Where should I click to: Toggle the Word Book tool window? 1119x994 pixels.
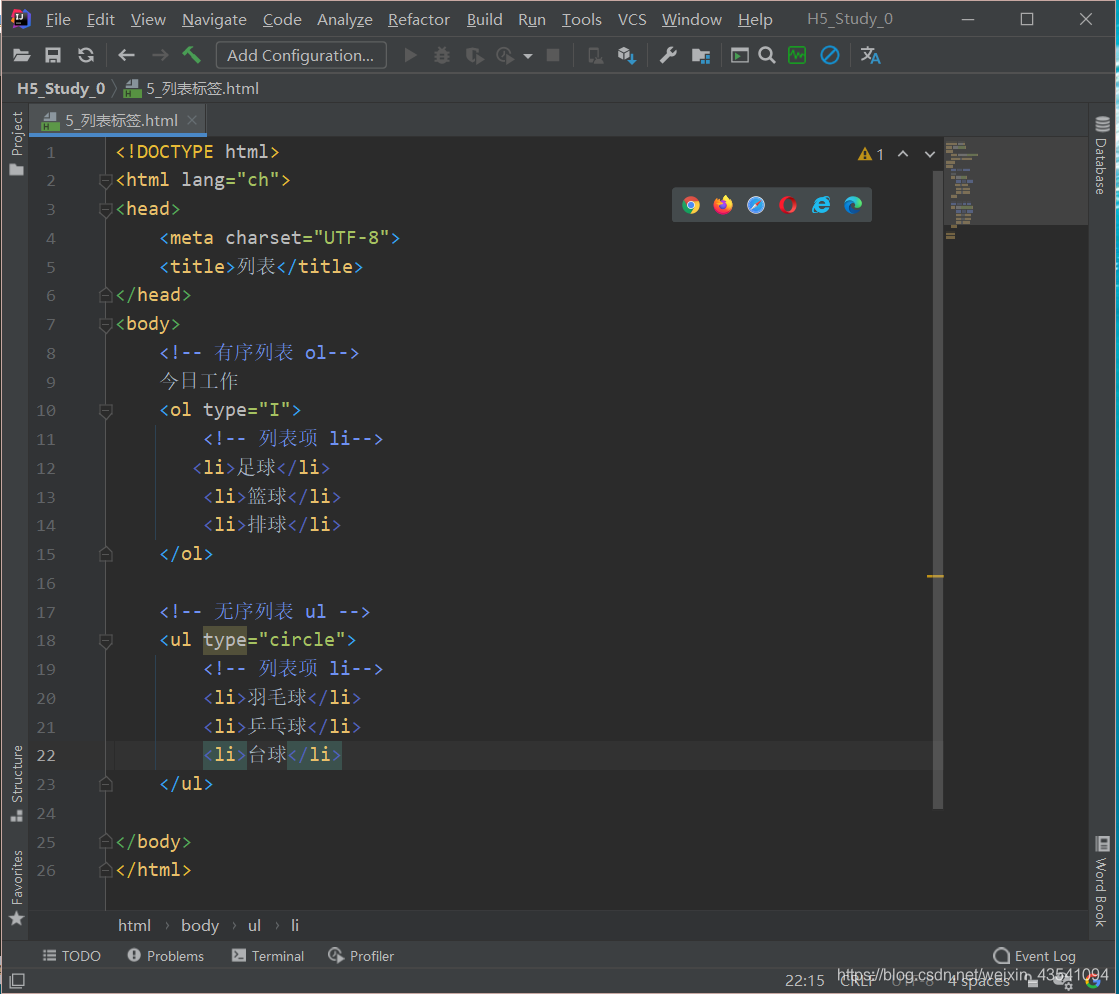tap(1101, 881)
